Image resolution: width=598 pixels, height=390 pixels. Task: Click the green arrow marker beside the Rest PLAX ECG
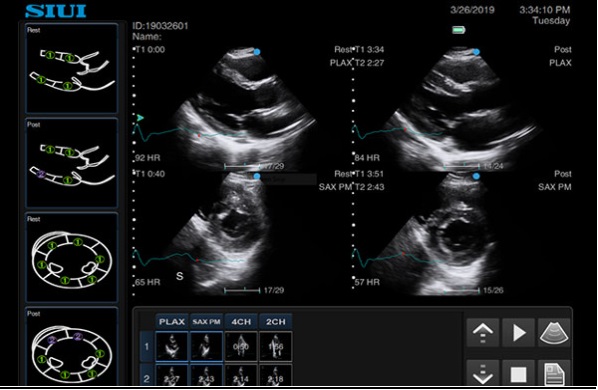pos(140,118)
